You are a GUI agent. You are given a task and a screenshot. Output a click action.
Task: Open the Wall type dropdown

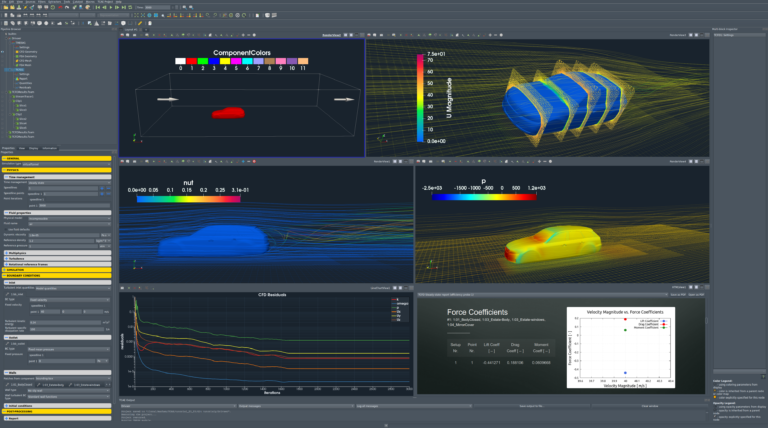point(69,390)
